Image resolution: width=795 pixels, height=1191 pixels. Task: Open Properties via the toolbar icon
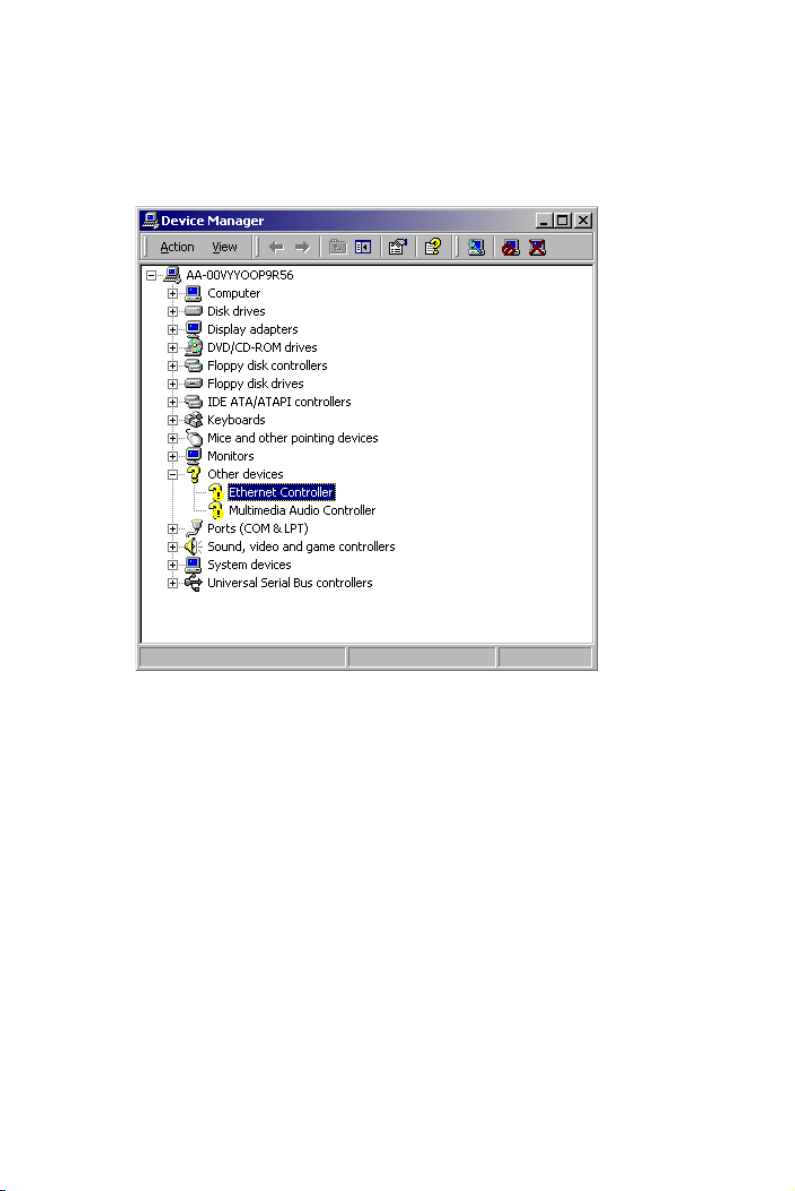[x=397, y=247]
